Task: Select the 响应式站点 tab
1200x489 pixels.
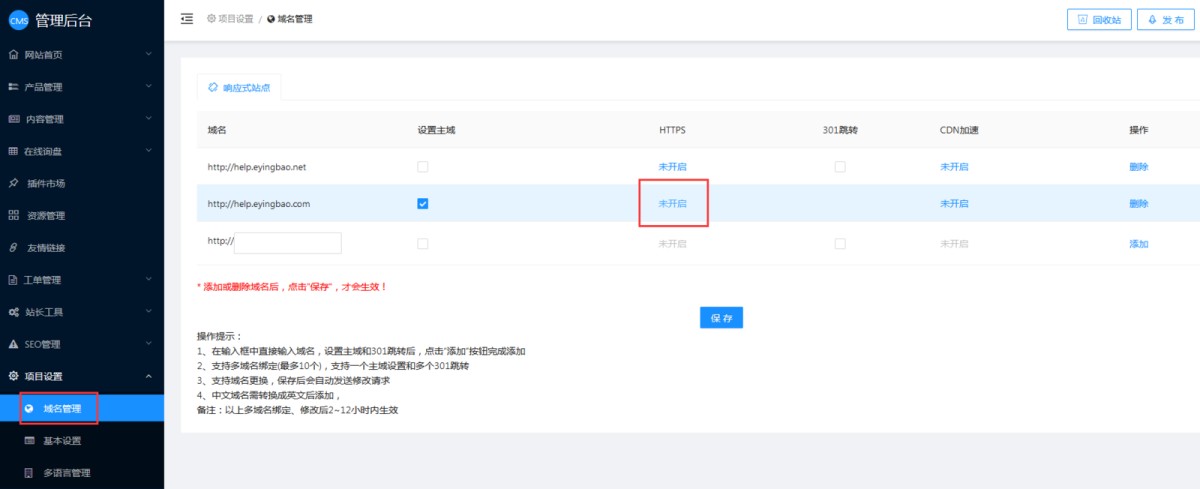Action: coord(239,88)
